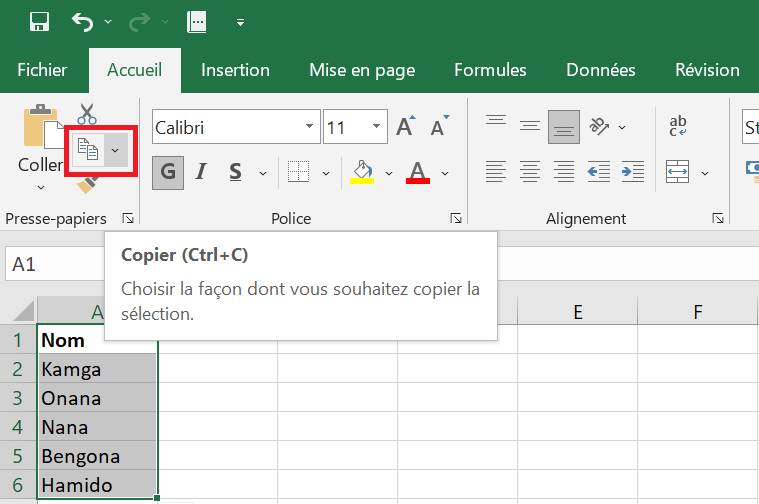Open the form icon in Quick Access Toolbar
This screenshot has width=759, height=504.
click(x=197, y=22)
